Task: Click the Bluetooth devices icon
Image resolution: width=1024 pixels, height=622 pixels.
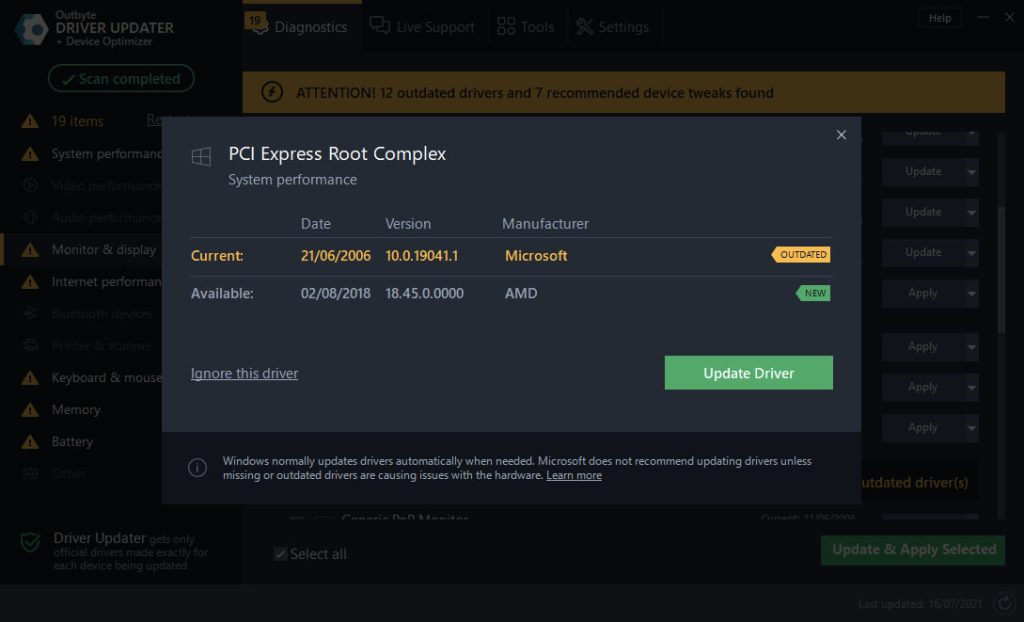Action: [x=30, y=313]
